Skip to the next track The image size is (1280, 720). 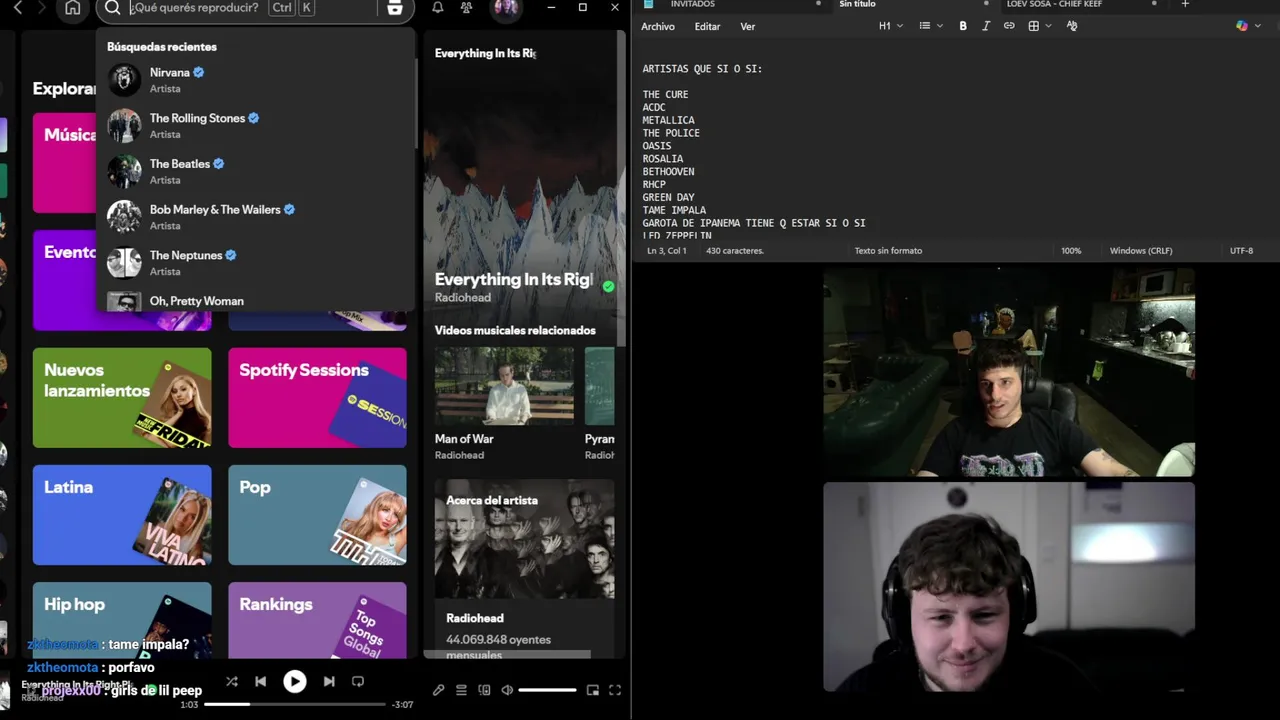tap(329, 681)
